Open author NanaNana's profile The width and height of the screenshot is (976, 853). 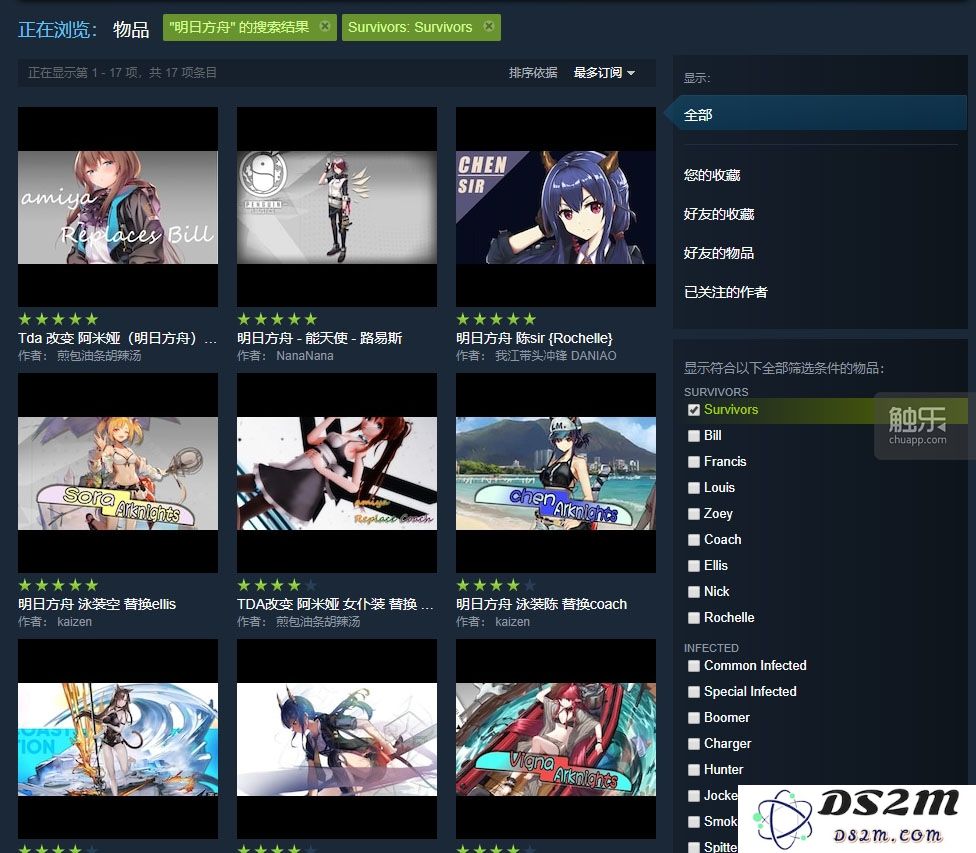click(x=304, y=356)
